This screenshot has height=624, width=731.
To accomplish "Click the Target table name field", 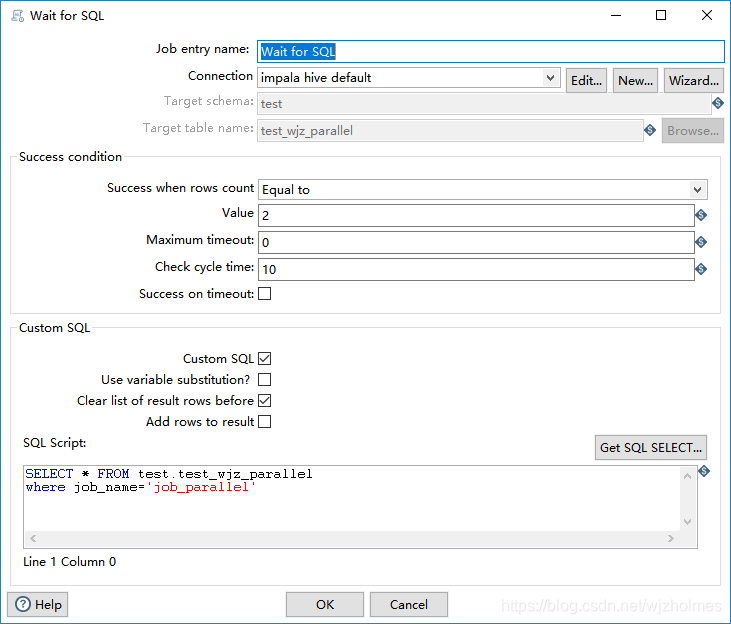I will pyautogui.click(x=450, y=131).
